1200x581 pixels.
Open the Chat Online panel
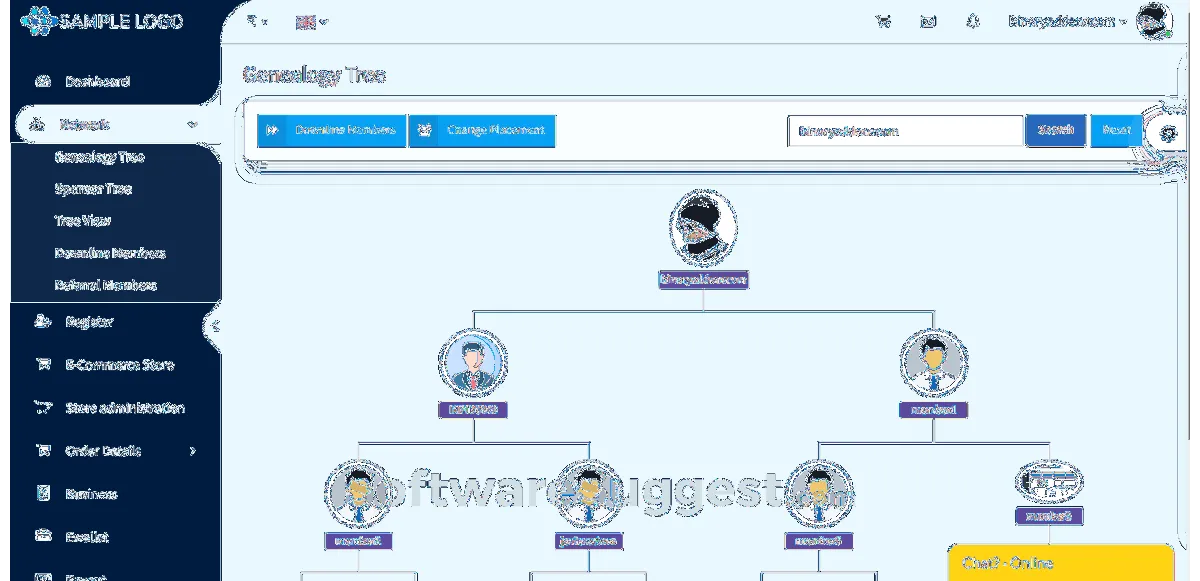point(1060,563)
